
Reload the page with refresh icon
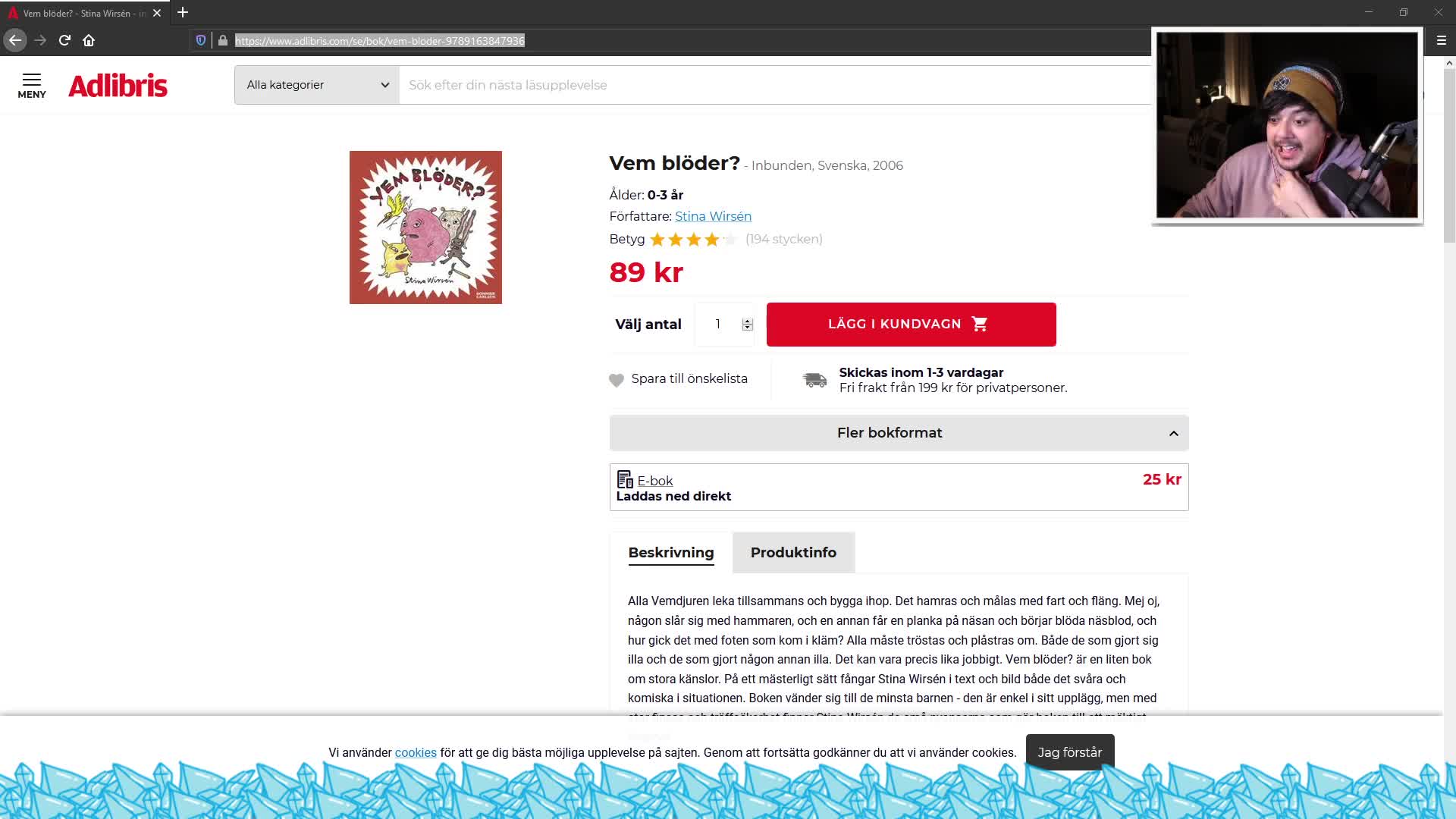[64, 40]
